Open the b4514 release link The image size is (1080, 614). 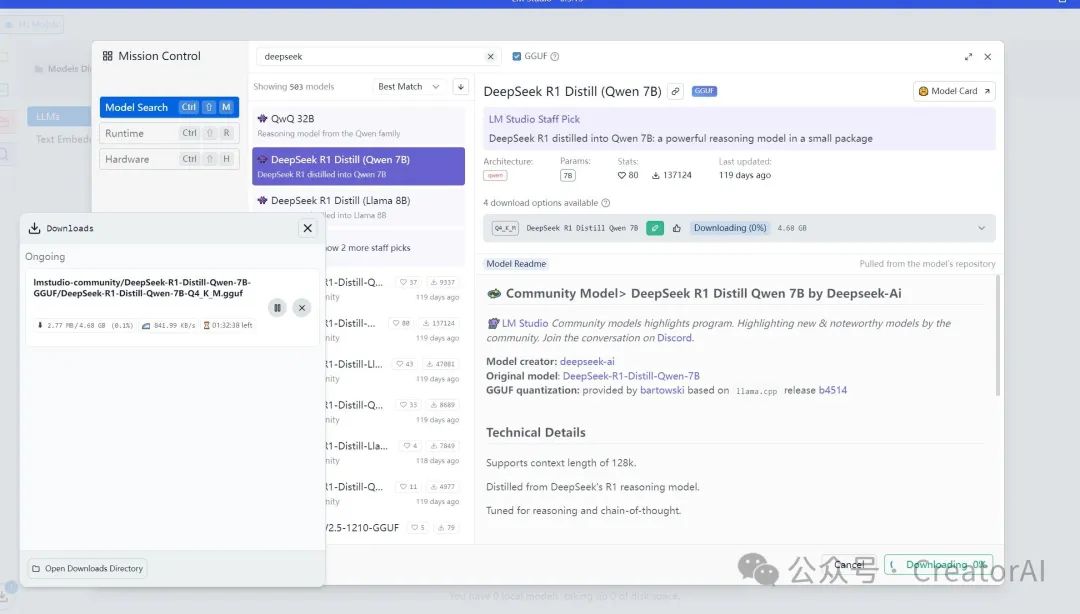tap(833, 390)
